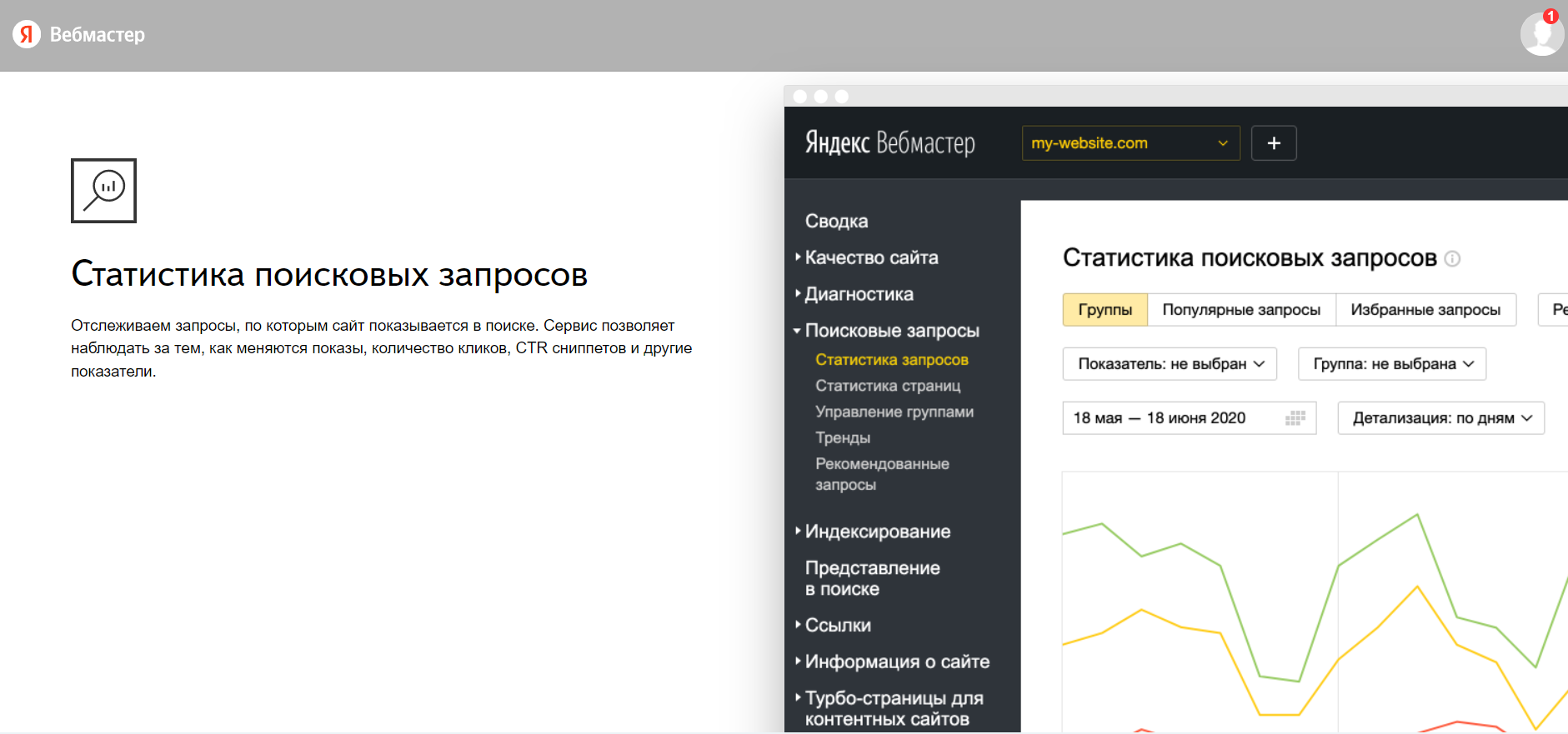Switch to the Популярные запросы tab
The image size is (1568, 734).
pos(1241,310)
